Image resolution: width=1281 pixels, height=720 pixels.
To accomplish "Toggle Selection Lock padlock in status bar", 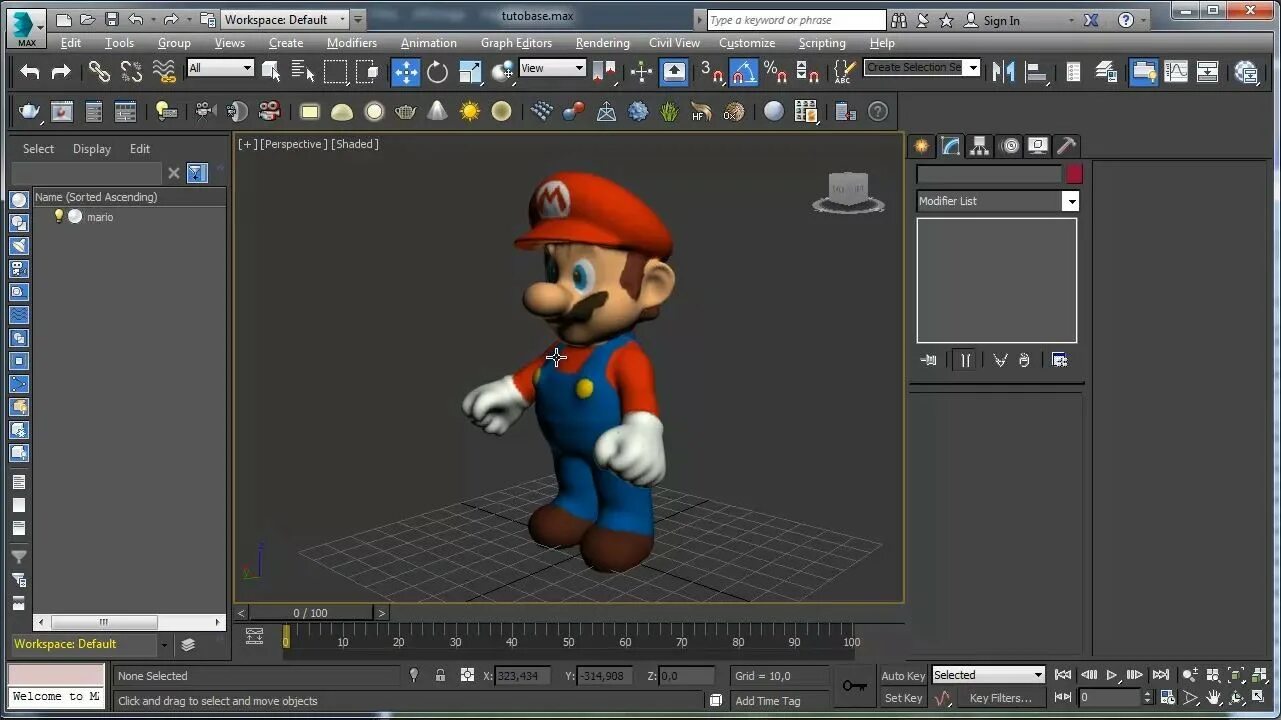I will click(440, 676).
